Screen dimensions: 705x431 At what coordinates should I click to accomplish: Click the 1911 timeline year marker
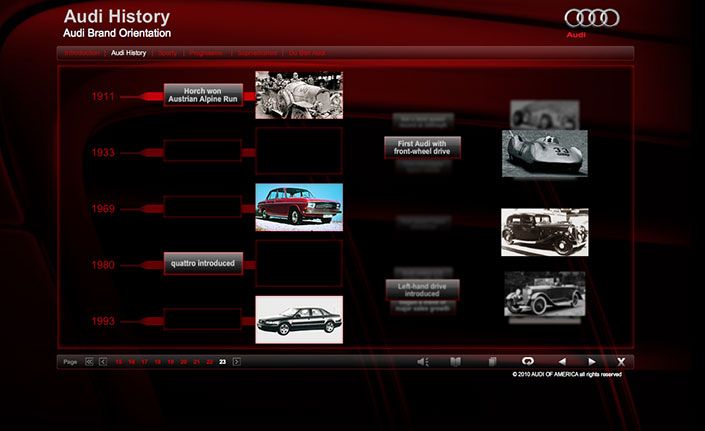click(x=103, y=96)
